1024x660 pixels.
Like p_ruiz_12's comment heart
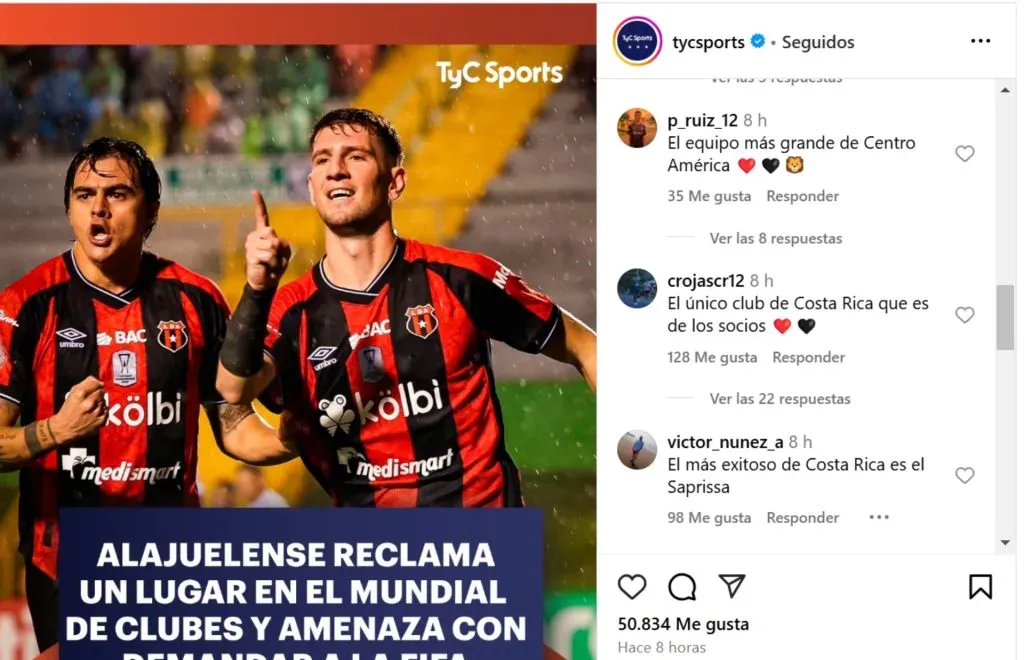coord(965,153)
